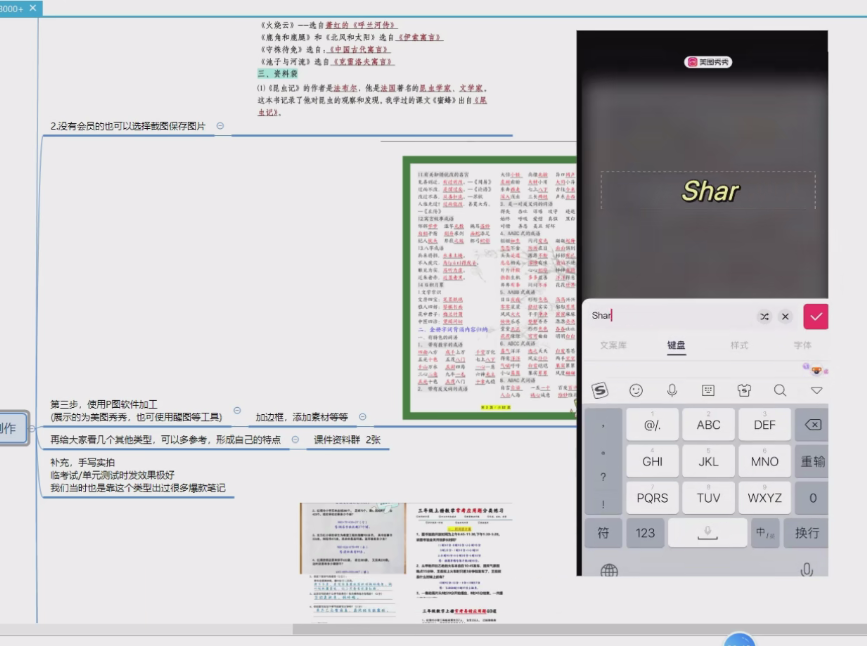Image resolution: width=867 pixels, height=646 pixels.
Task: Tap the shuffle random text icon
Action: pos(764,316)
